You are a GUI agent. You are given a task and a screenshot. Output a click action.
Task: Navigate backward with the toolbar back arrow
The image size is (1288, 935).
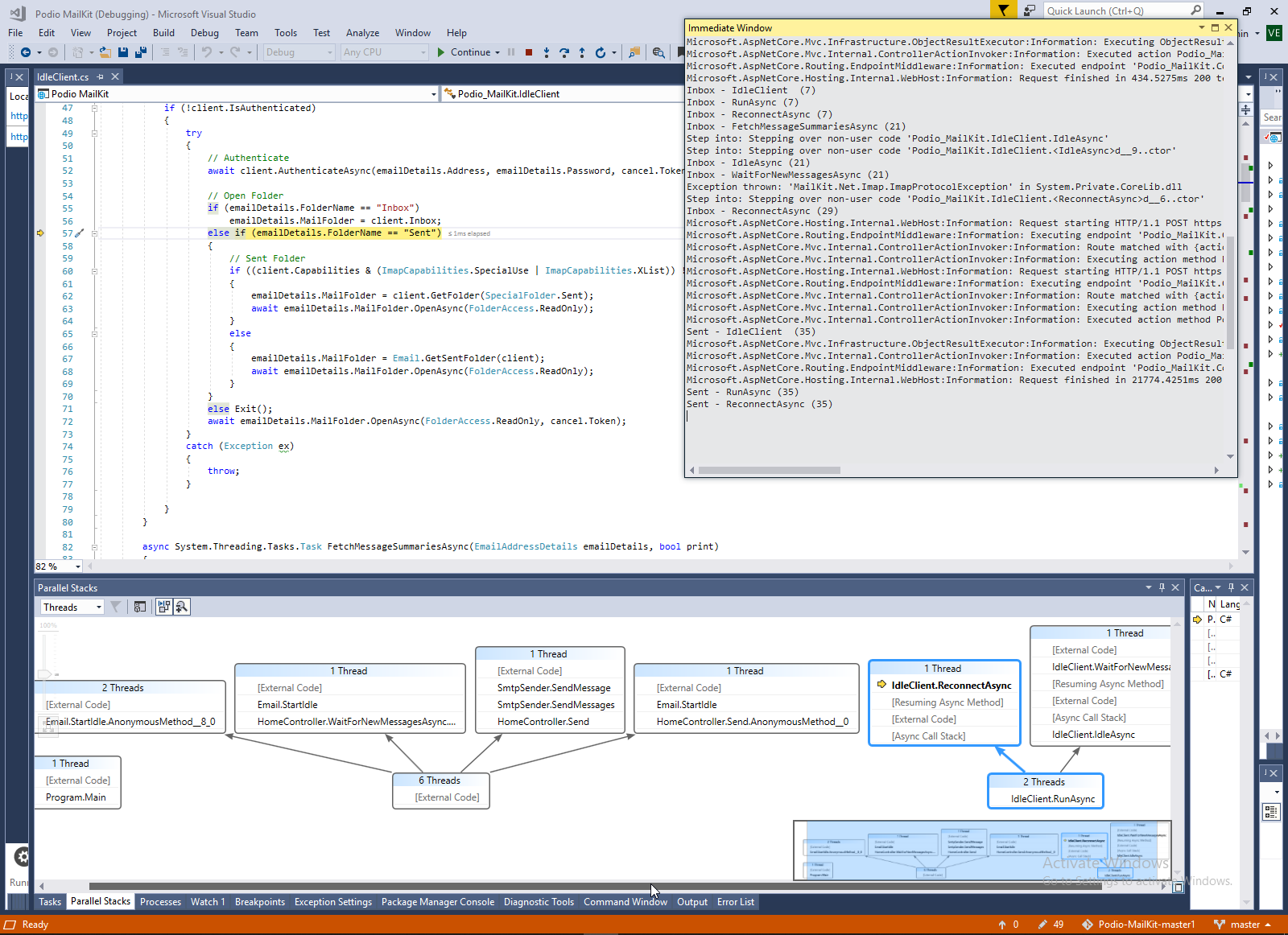coord(26,52)
